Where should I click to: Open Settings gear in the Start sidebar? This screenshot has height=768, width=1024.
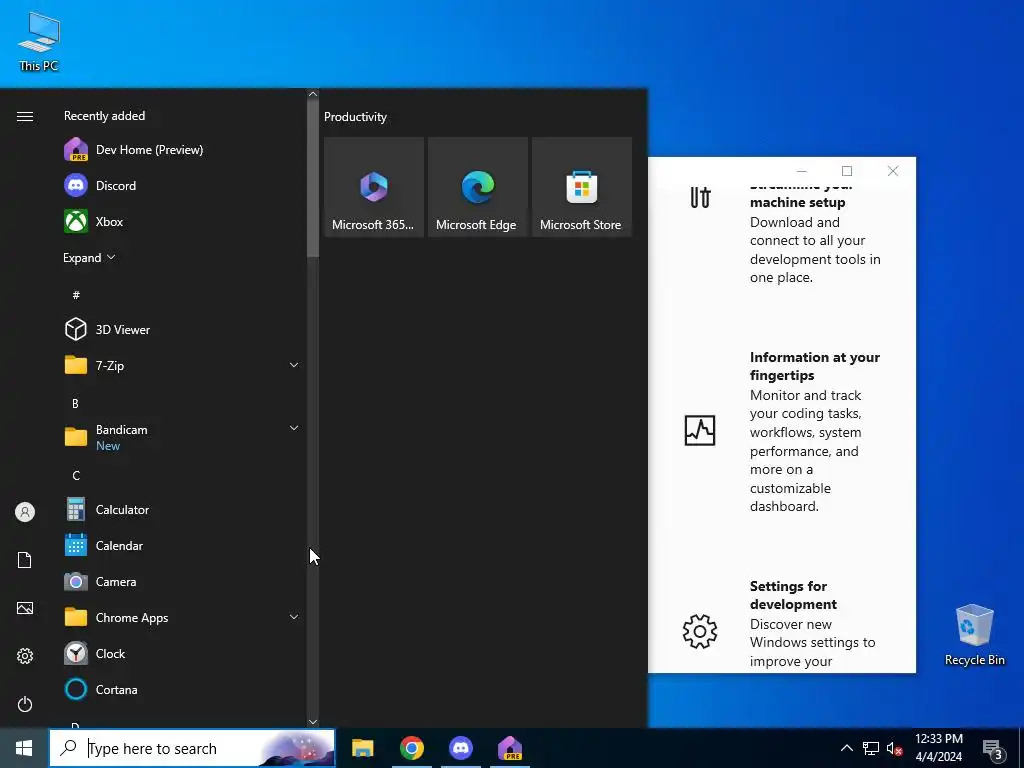tap(25, 656)
